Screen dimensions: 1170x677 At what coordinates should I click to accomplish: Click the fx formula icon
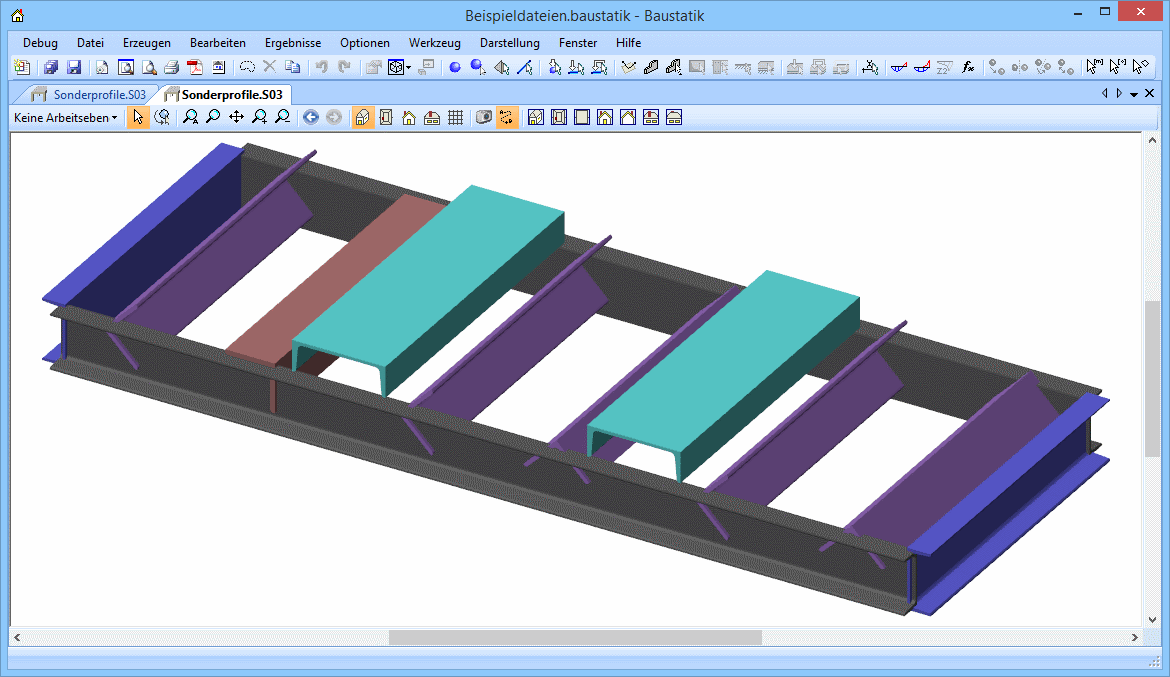click(x=968, y=68)
